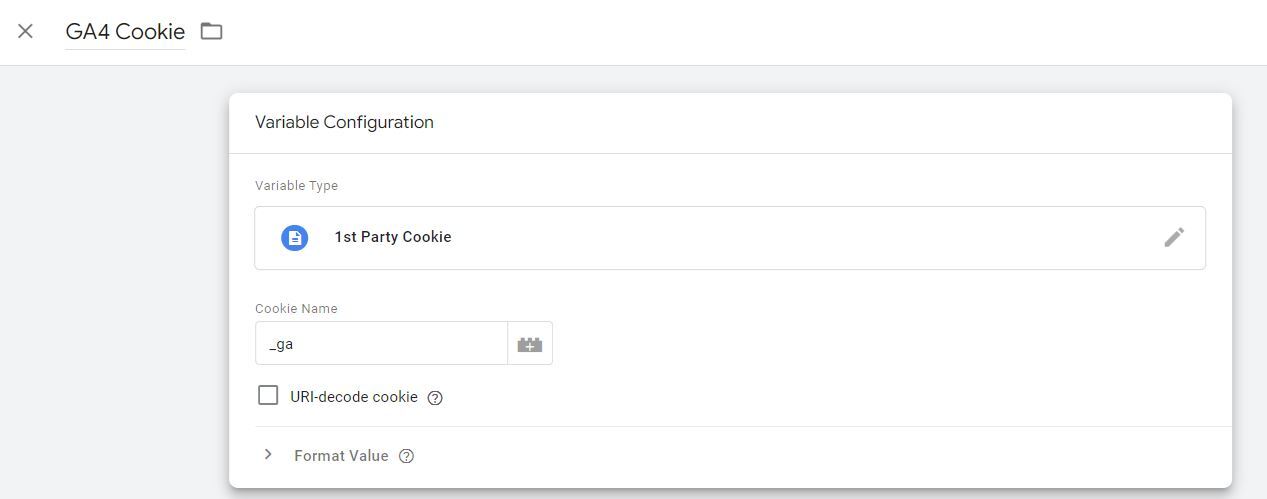
Task: Show help for URI-decode cookie
Action: point(435,398)
